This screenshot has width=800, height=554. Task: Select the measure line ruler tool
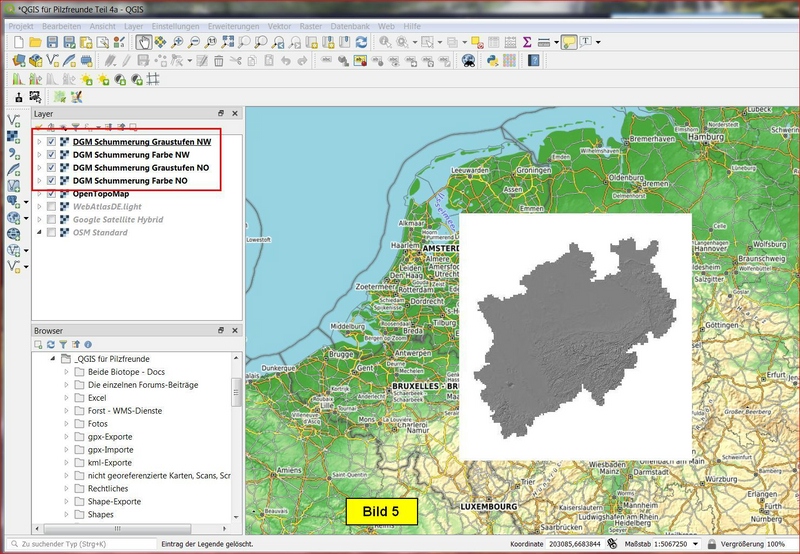tap(544, 42)
